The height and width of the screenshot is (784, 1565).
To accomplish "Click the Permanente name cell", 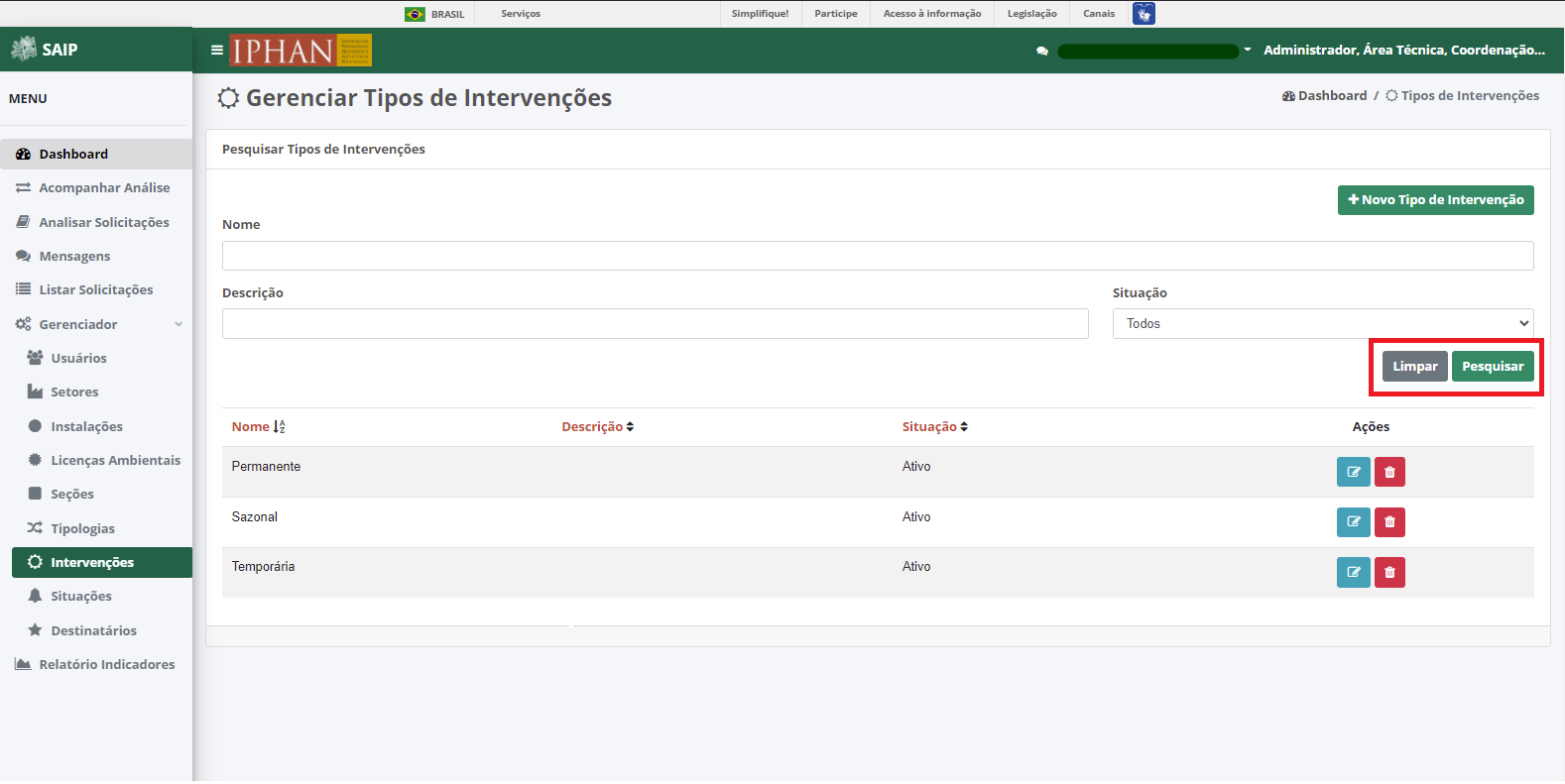I will click(x=266, y=467).
